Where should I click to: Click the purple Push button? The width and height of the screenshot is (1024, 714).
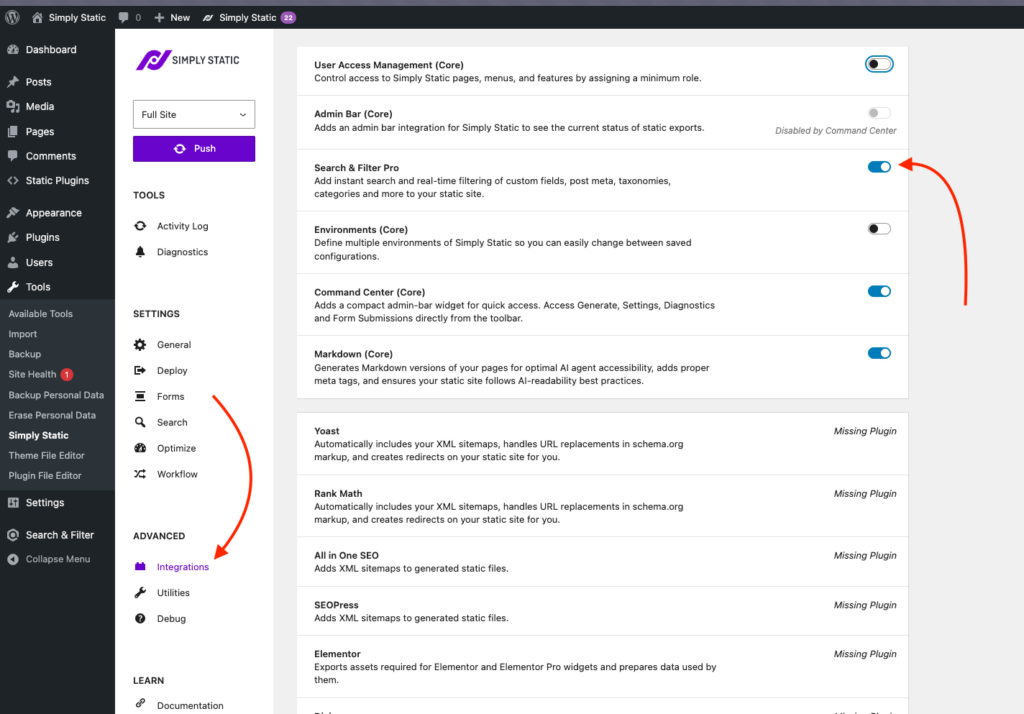(193, 147)
